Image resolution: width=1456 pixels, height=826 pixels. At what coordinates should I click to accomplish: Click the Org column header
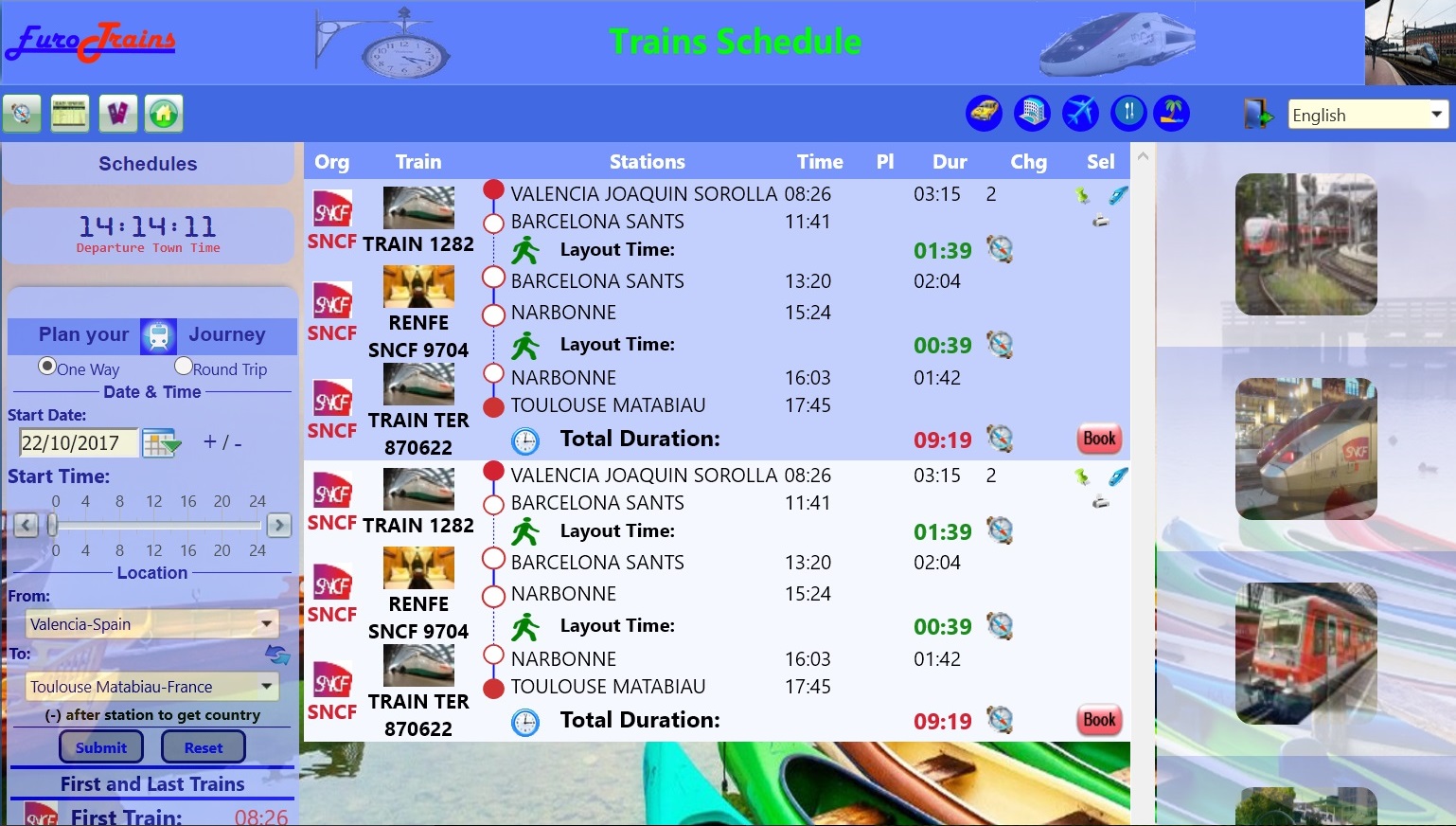332,162
